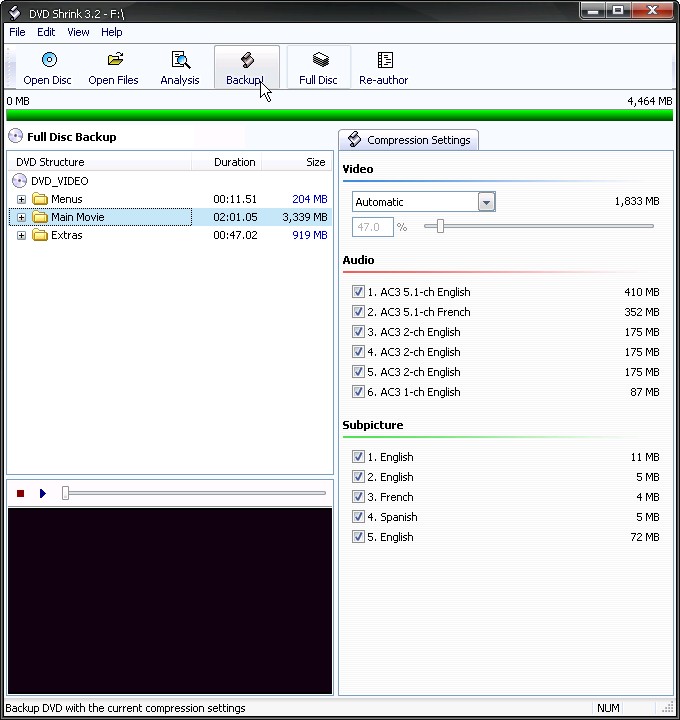Click the NUM status bar indicator
Image resolution: width=680 pixels, height=720 pixels.
tap(608, 708)
